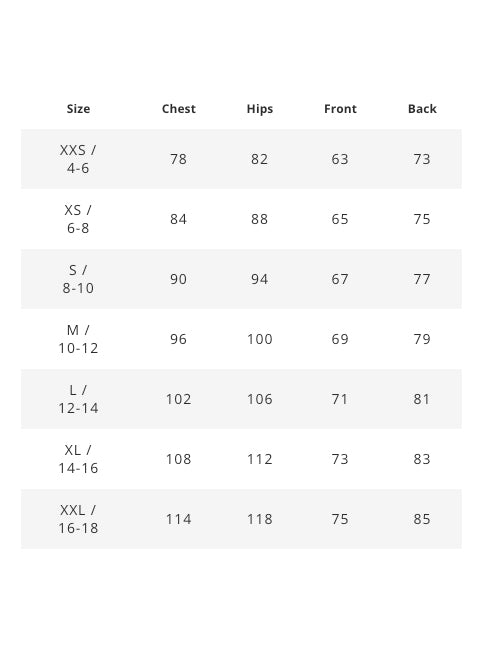Select the S / 8-10 size label

pos(78,279)
